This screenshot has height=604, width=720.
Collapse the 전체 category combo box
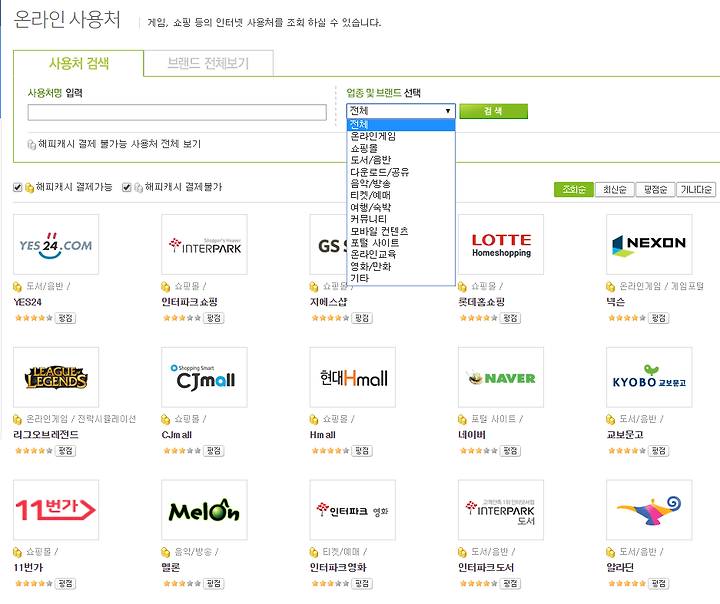[x=400, y=111]
